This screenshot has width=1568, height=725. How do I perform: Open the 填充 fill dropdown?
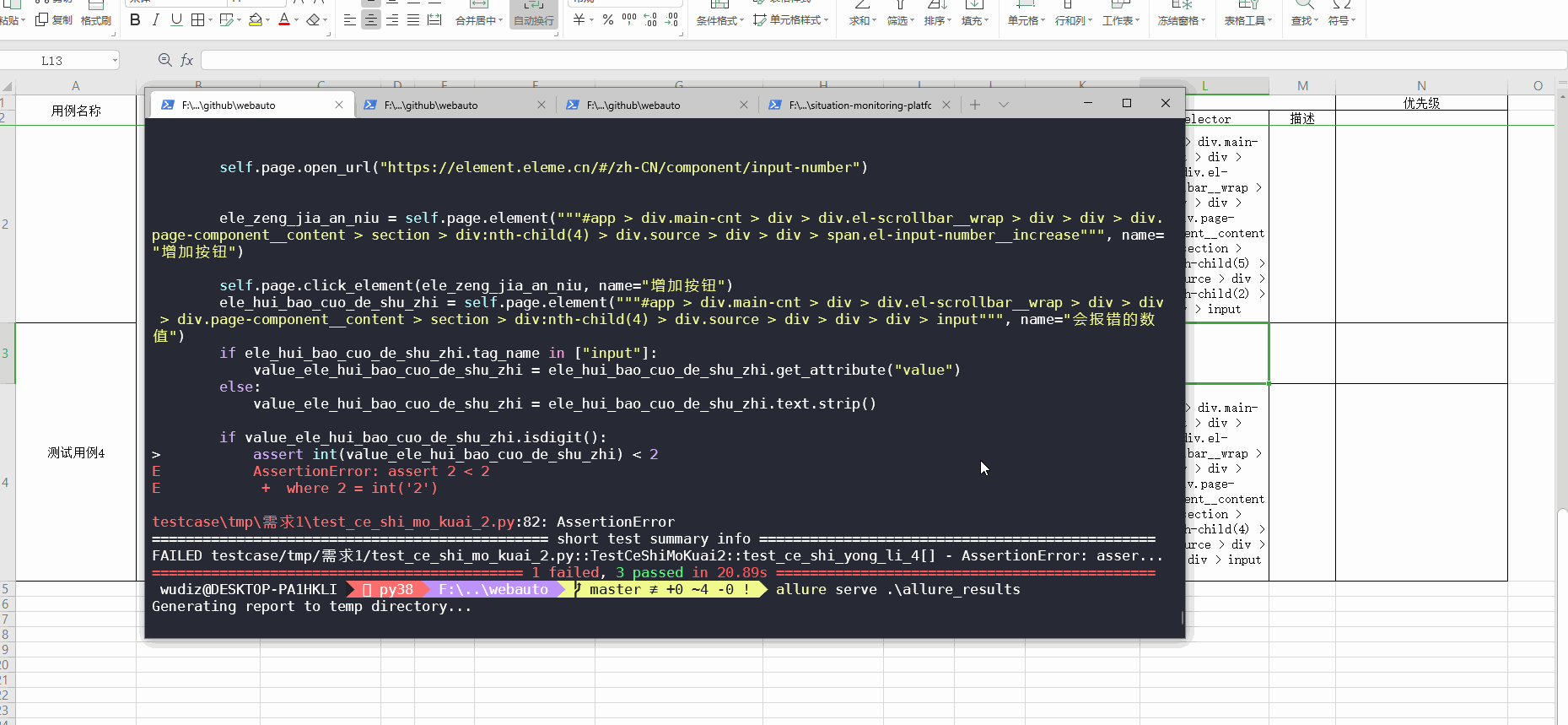coord(974,20)
